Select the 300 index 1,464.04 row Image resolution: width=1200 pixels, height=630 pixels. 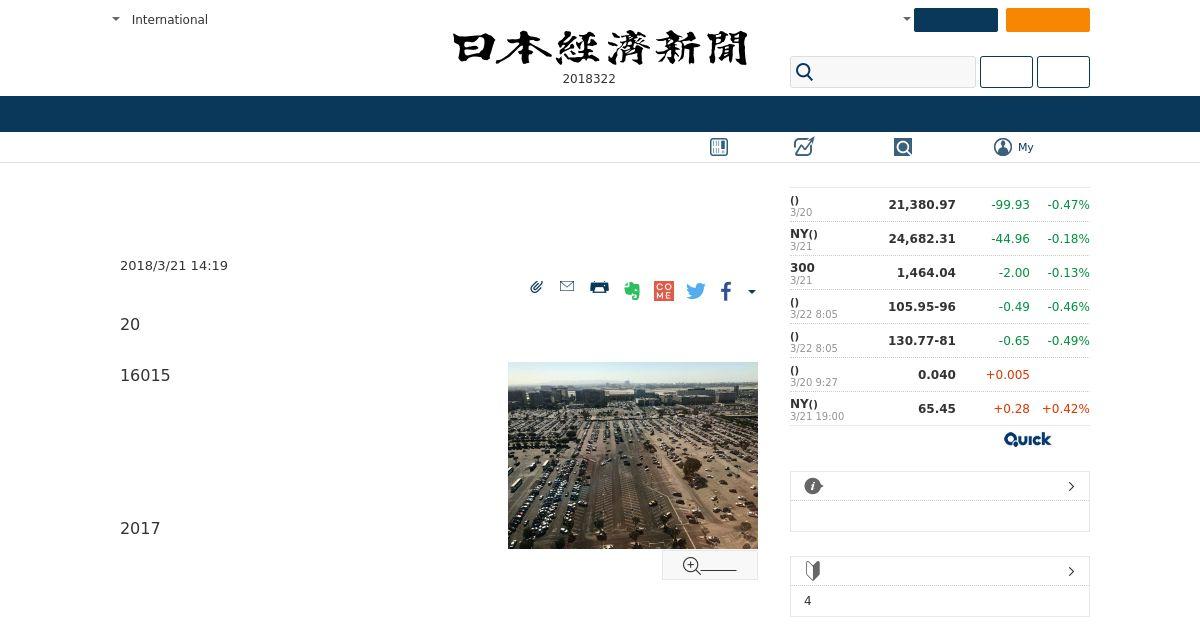(x=940, y=273)
